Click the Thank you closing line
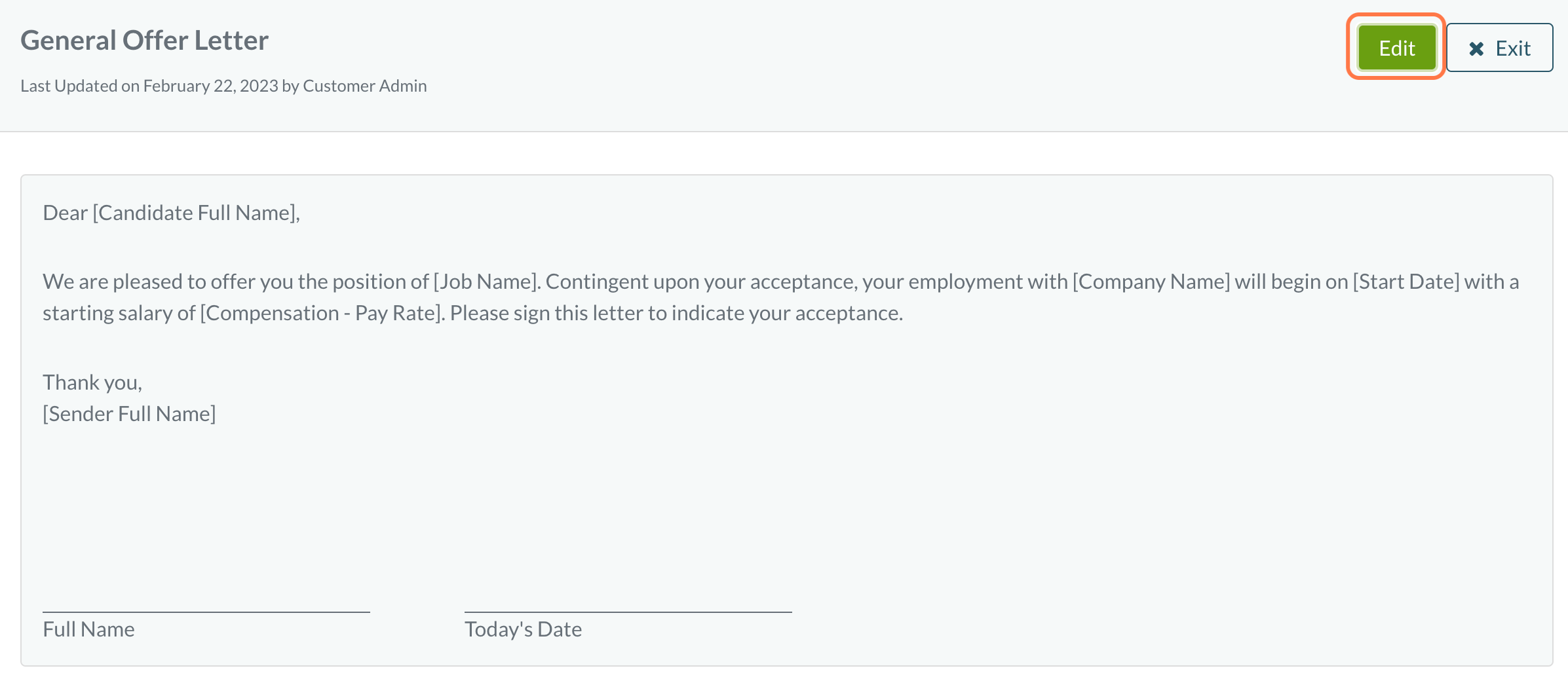The image size is (1568, 683). 92,382
